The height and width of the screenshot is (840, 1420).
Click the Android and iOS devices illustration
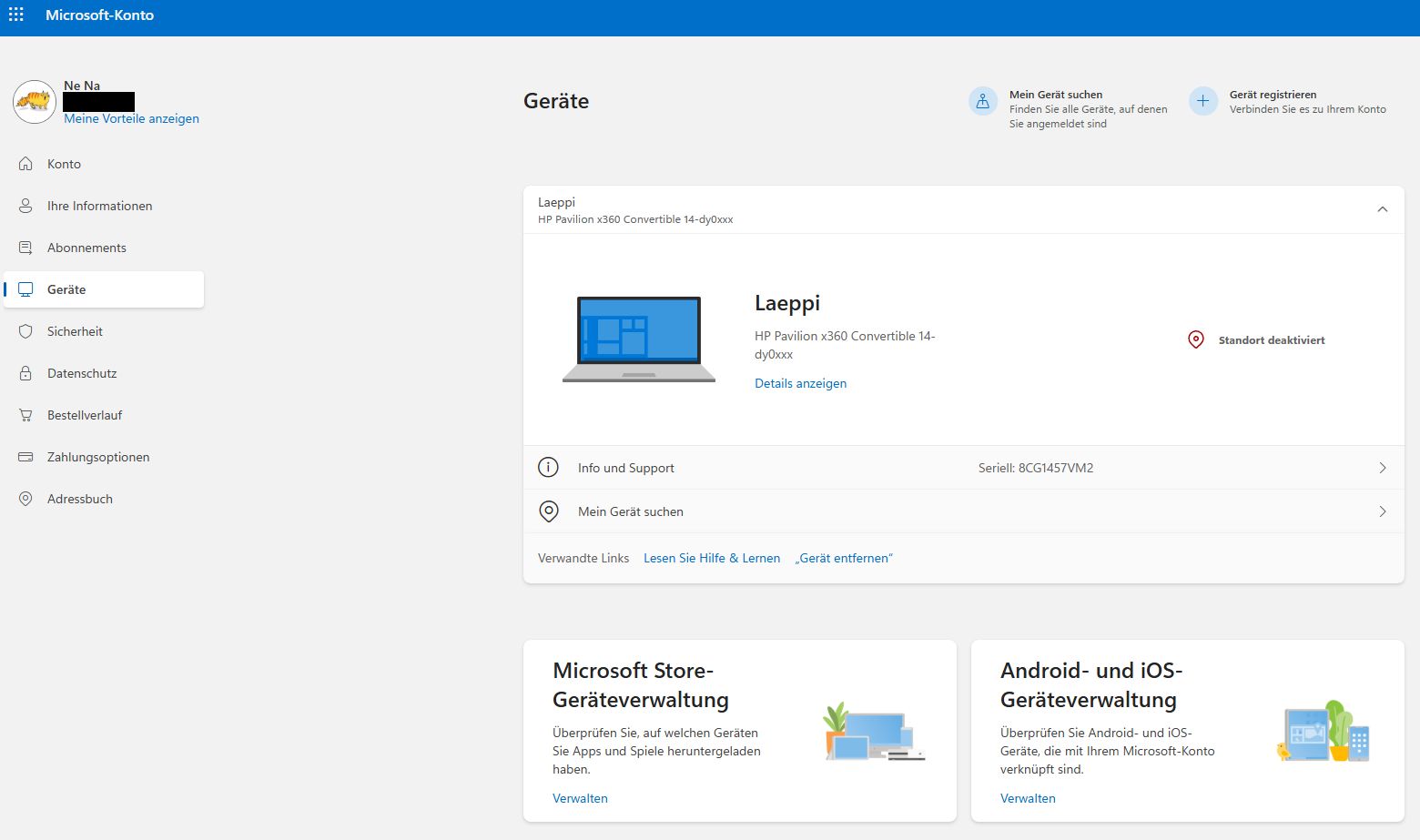[1323, 731]
